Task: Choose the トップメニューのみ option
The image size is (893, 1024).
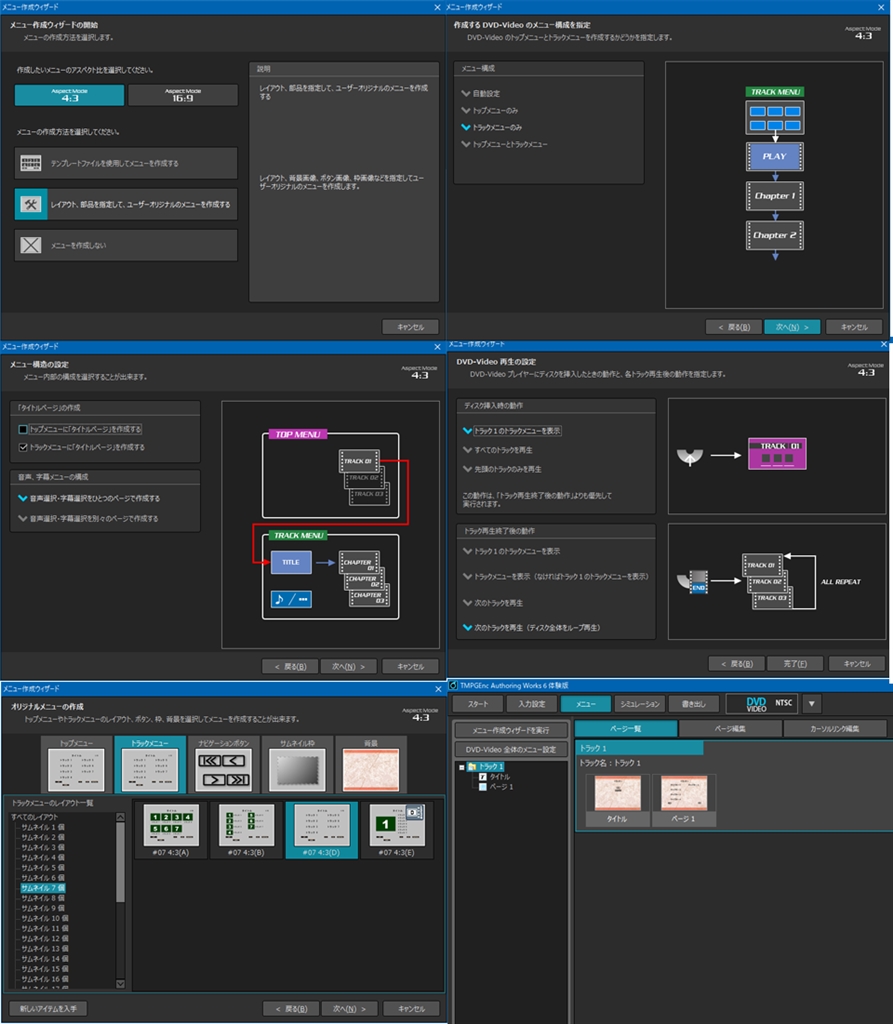Action: (x=490, y=110)
